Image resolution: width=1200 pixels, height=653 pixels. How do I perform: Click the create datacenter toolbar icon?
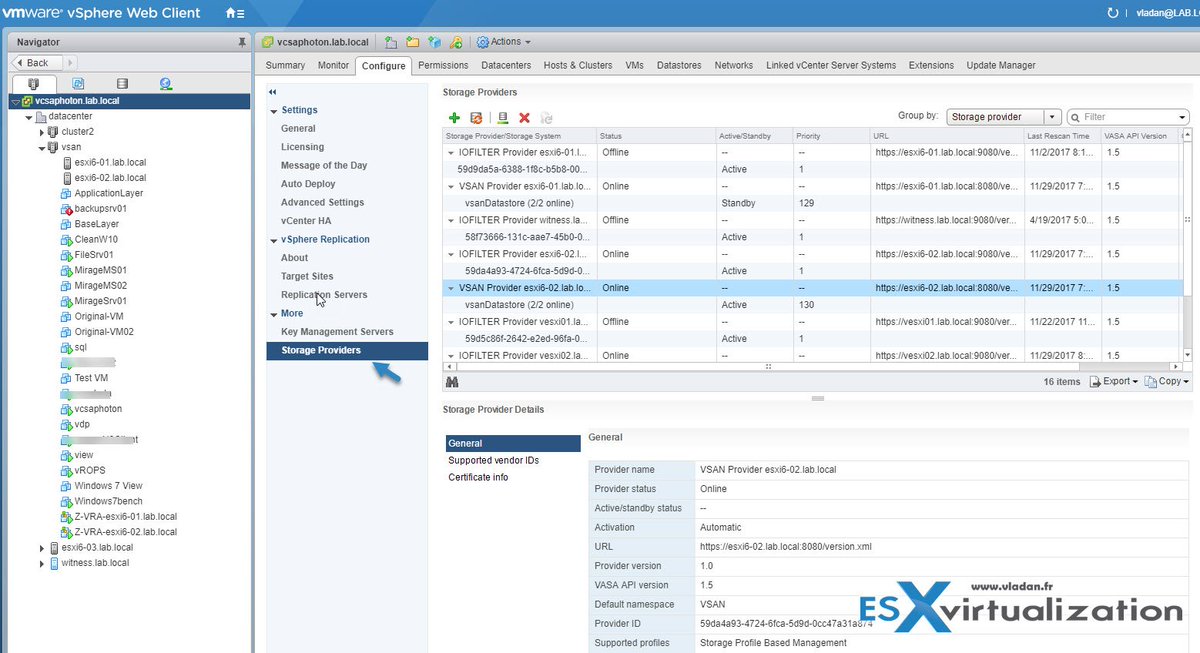tap(389, 42)
